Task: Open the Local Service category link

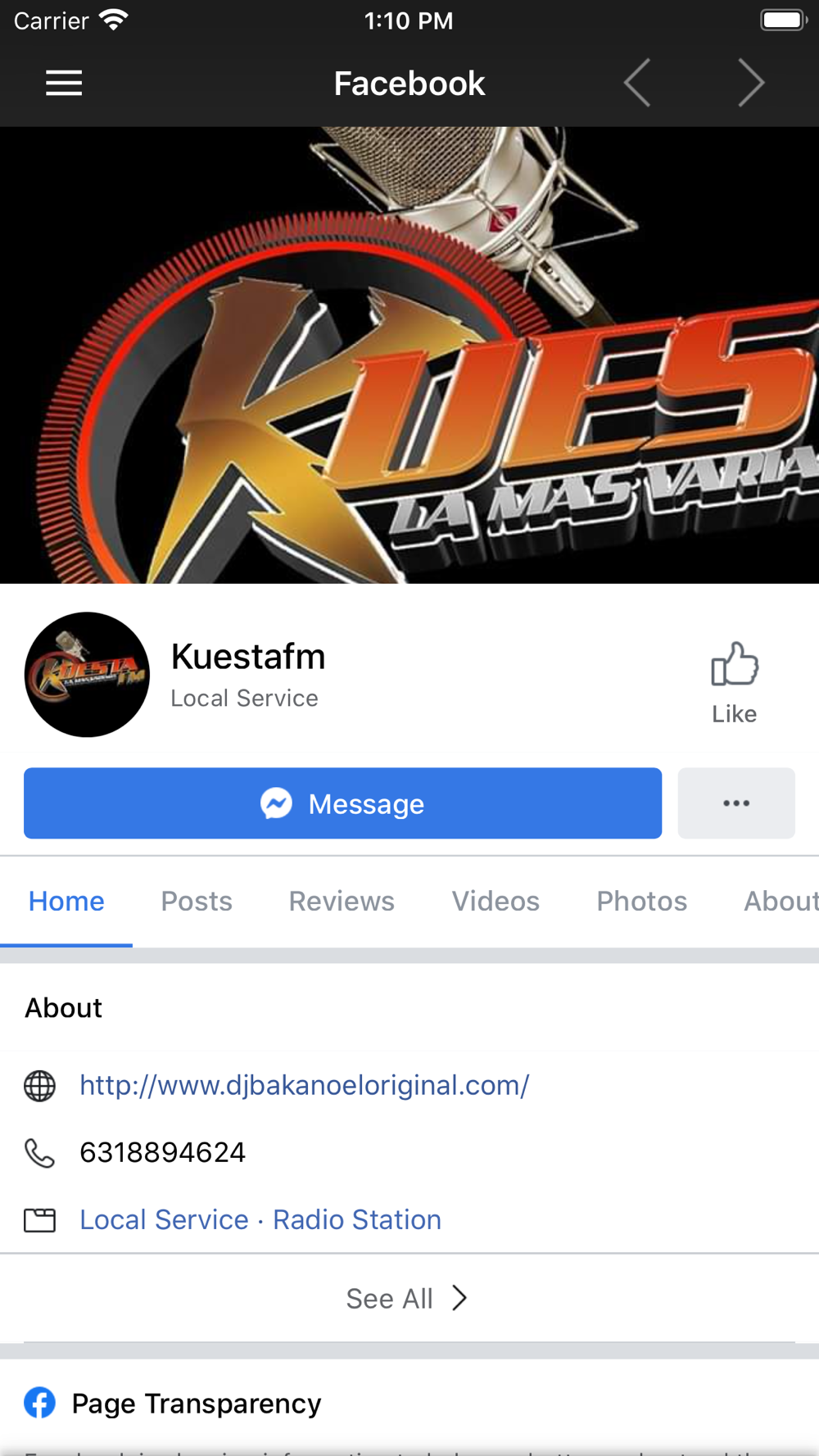Action: (164, 1220)
